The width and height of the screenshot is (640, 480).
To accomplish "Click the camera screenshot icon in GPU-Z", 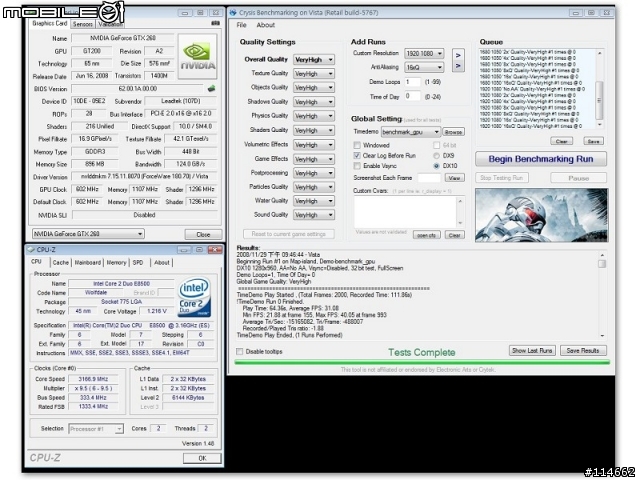I will pyautogui.click(x=216, y=23).
